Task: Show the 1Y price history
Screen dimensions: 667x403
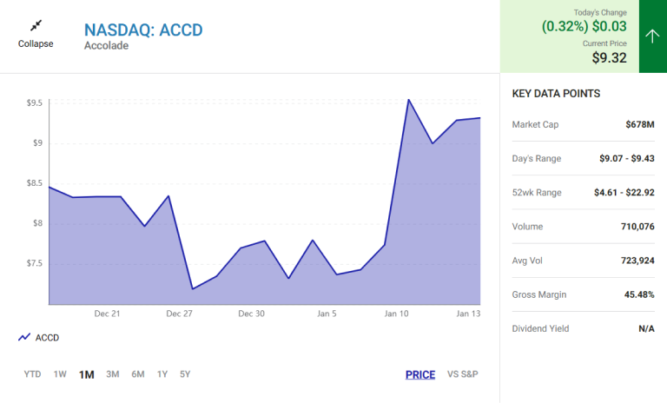Action: tap(162, 375)
